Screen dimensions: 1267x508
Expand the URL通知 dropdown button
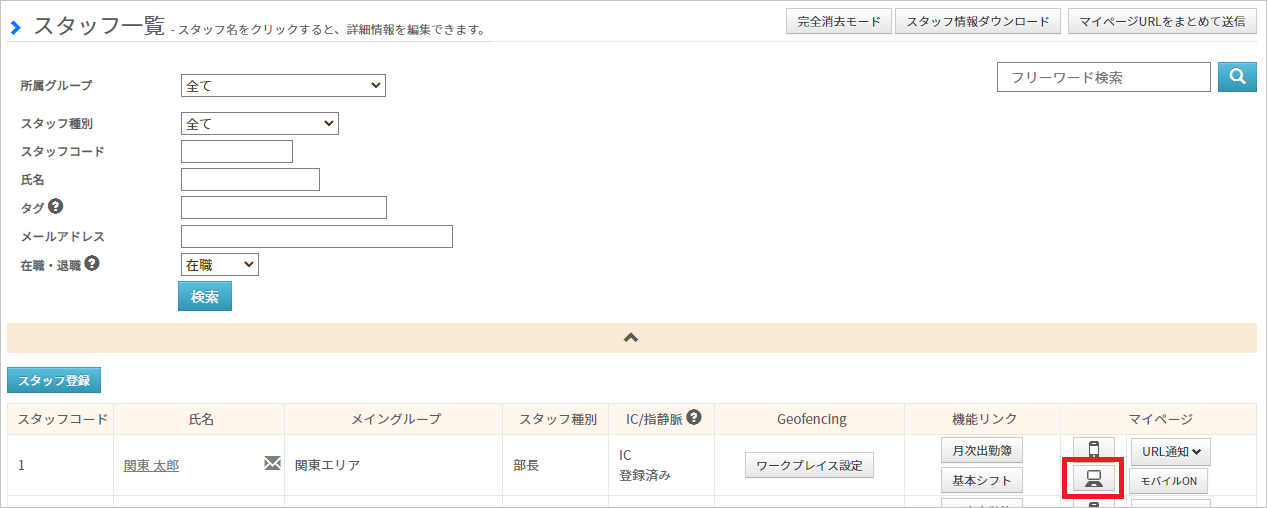[x=1170, y=451]
